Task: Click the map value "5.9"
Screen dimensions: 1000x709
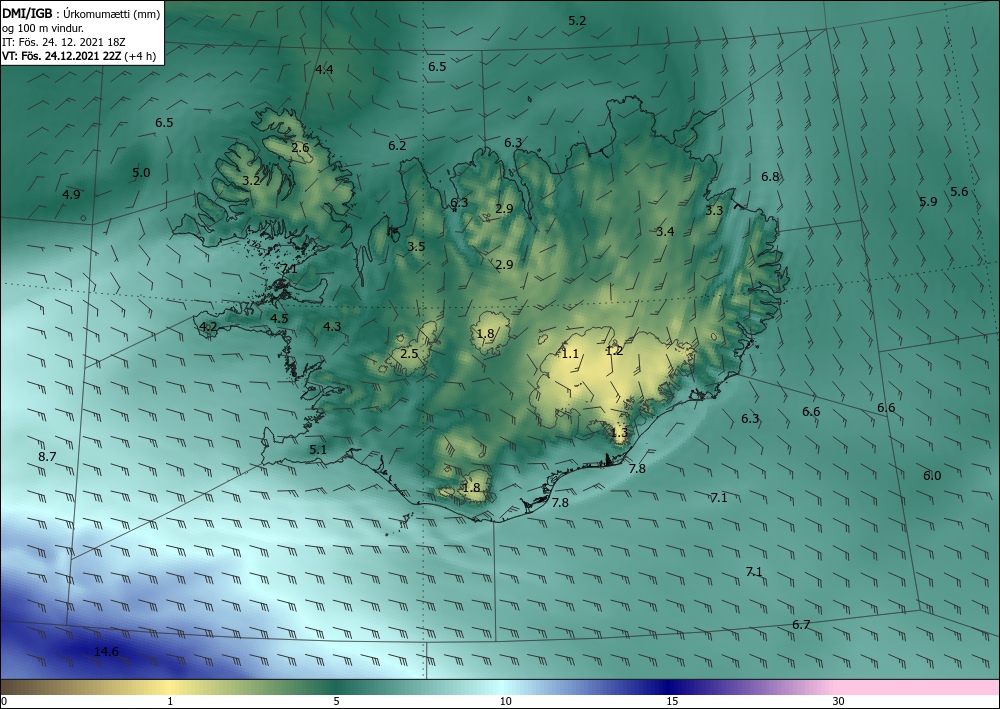Action: [x=929, y=201]
